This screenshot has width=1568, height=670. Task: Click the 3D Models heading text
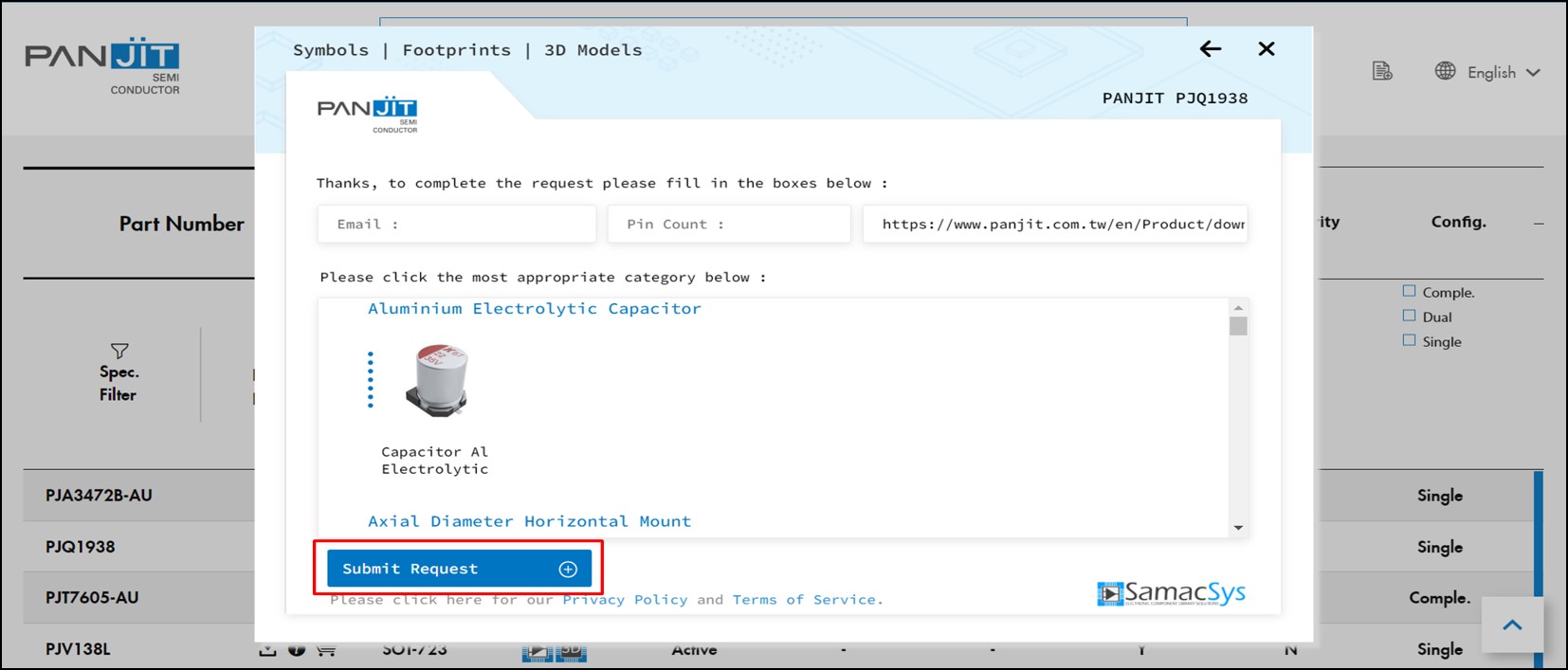click(x=593, y=50)
